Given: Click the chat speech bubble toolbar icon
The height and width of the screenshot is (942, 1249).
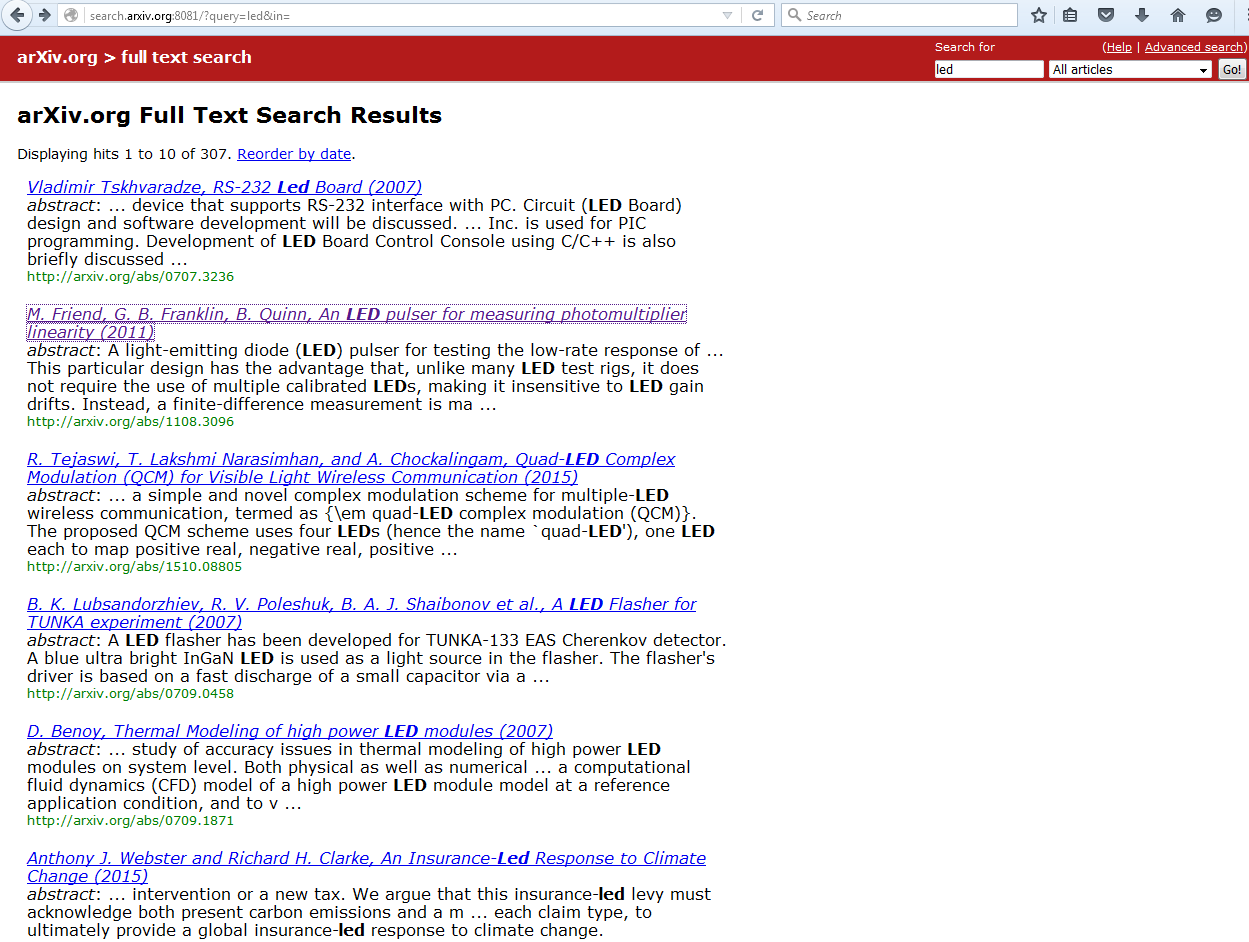Looking at the screenshot, I should tap(1214, 15).
